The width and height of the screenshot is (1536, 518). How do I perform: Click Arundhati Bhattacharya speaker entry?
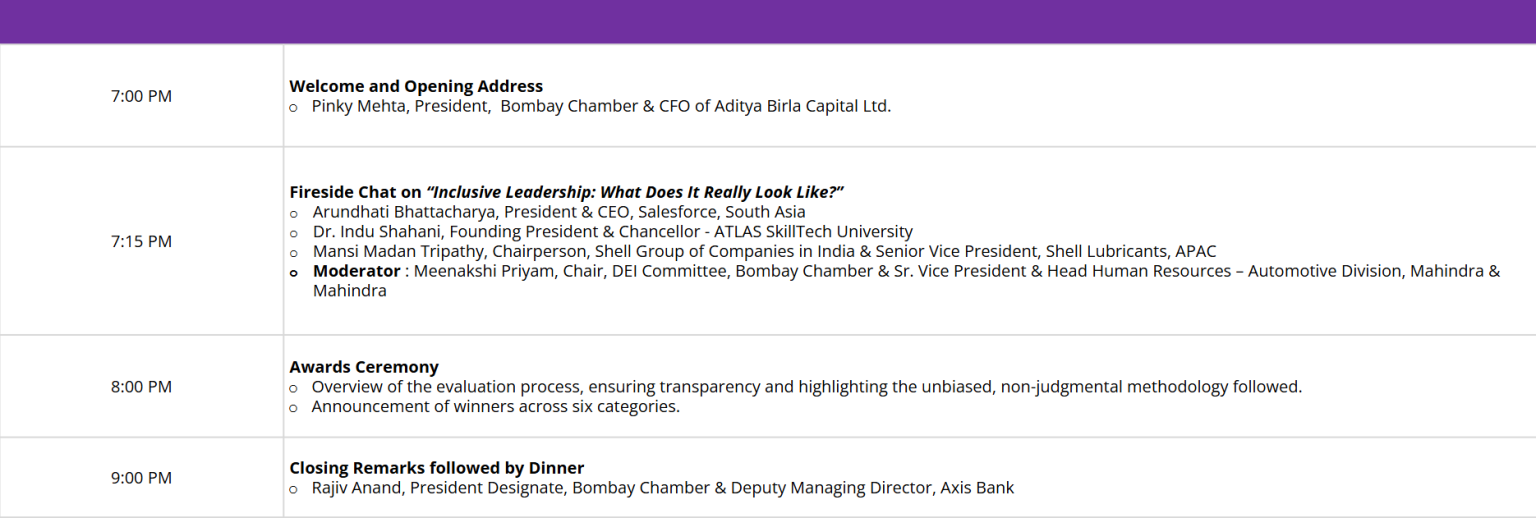[559, 212]
